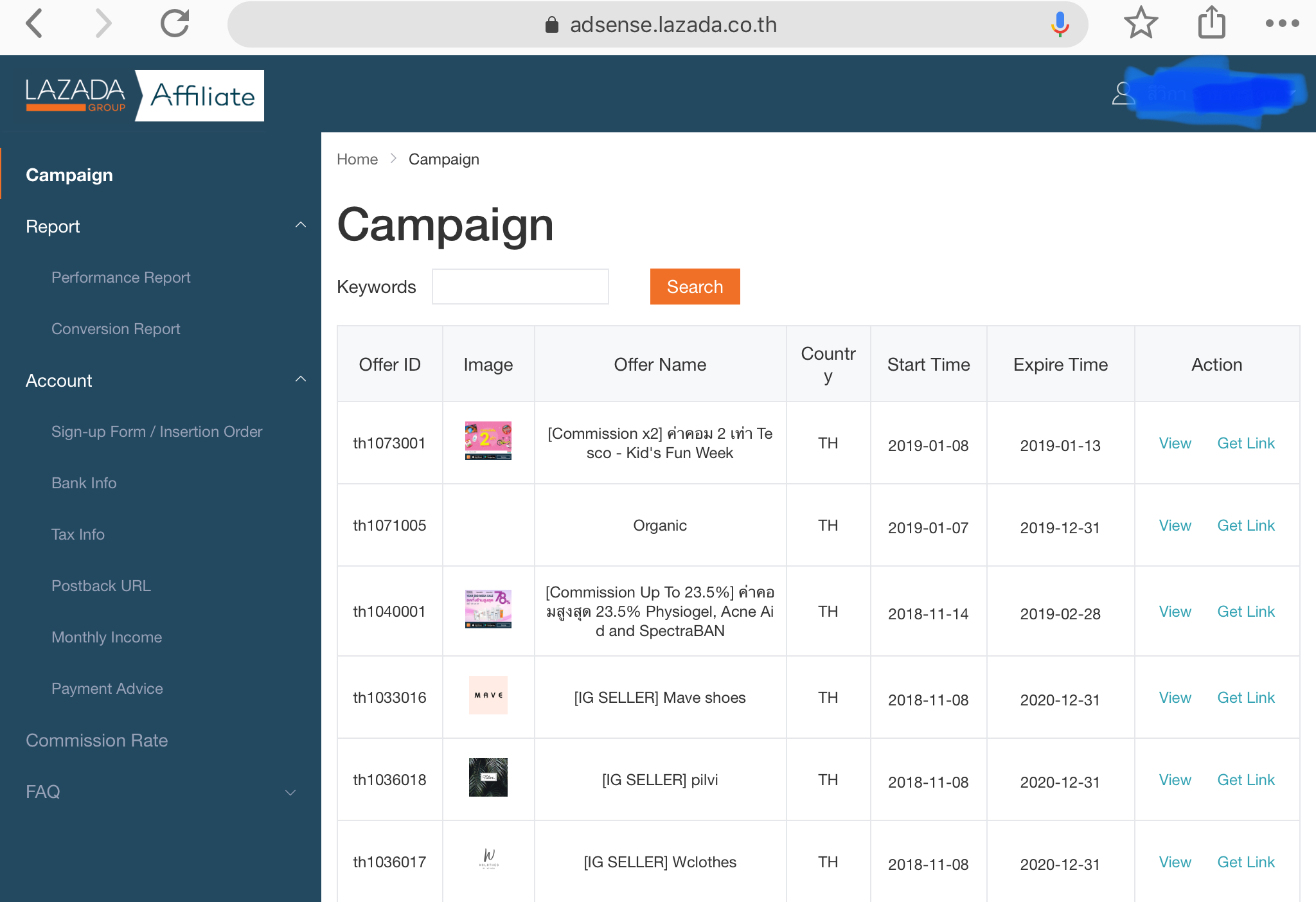
Task: Open Performance Report menu item
Action: [121, 278]
